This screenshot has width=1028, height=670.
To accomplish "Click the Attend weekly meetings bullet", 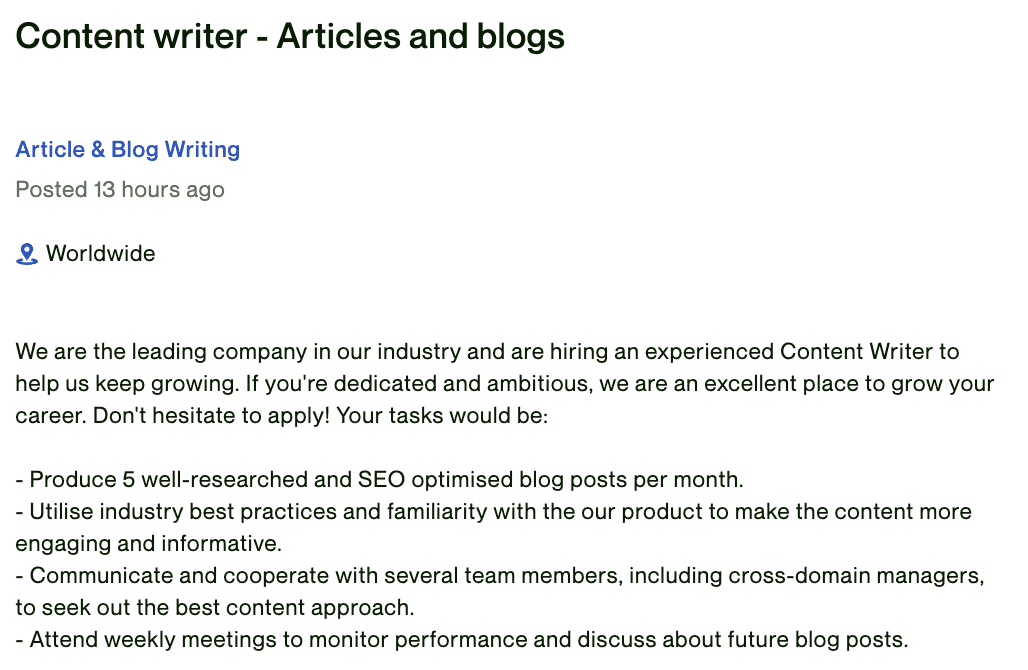I will click(x=462, y=640).
